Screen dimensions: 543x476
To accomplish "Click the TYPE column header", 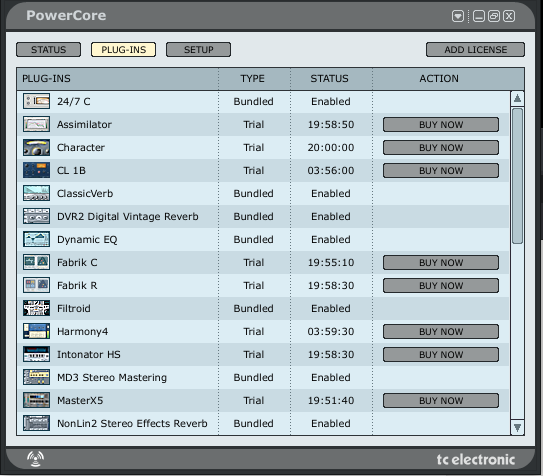I will pos(254,79).
